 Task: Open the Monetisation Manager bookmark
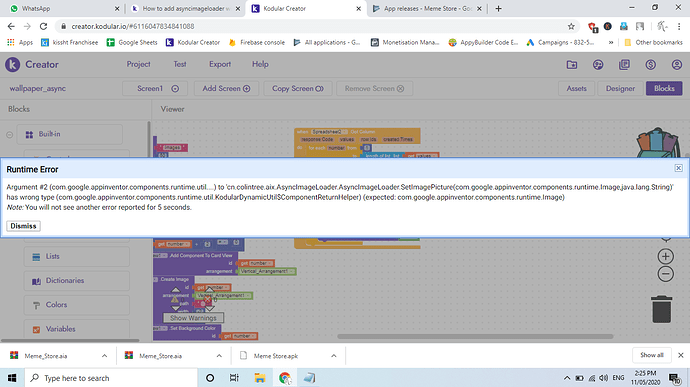(405, 42)
